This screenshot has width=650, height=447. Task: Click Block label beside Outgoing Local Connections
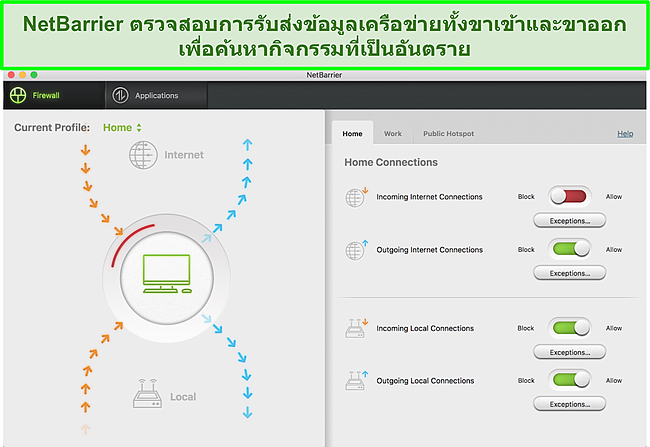pyautogui.click(x=526, y=380)
